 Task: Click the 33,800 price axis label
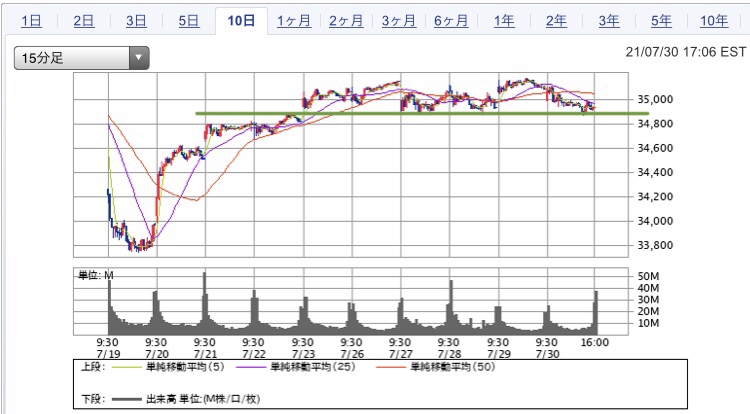pyautogui.click(x=655, y=245)
